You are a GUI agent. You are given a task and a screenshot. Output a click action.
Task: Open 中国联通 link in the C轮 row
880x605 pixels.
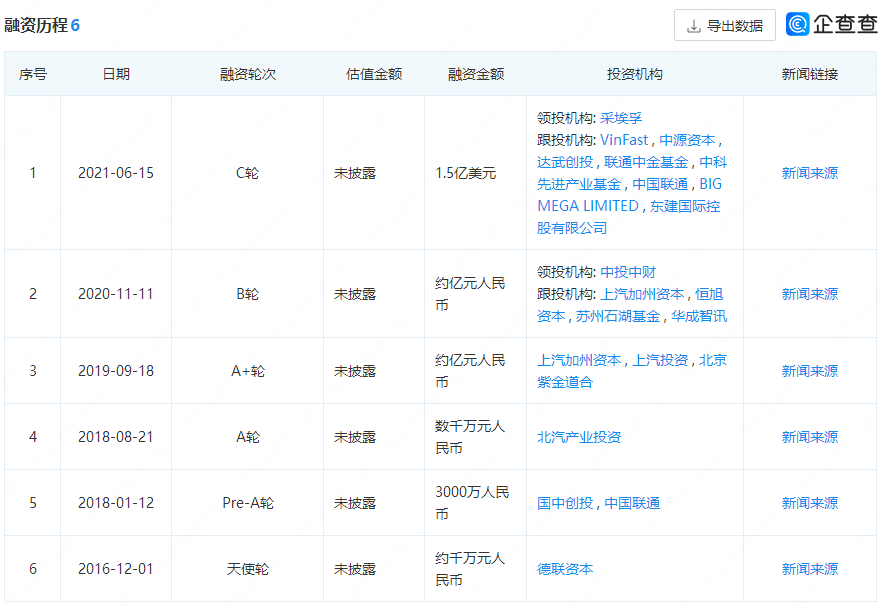tap(660, 184)
